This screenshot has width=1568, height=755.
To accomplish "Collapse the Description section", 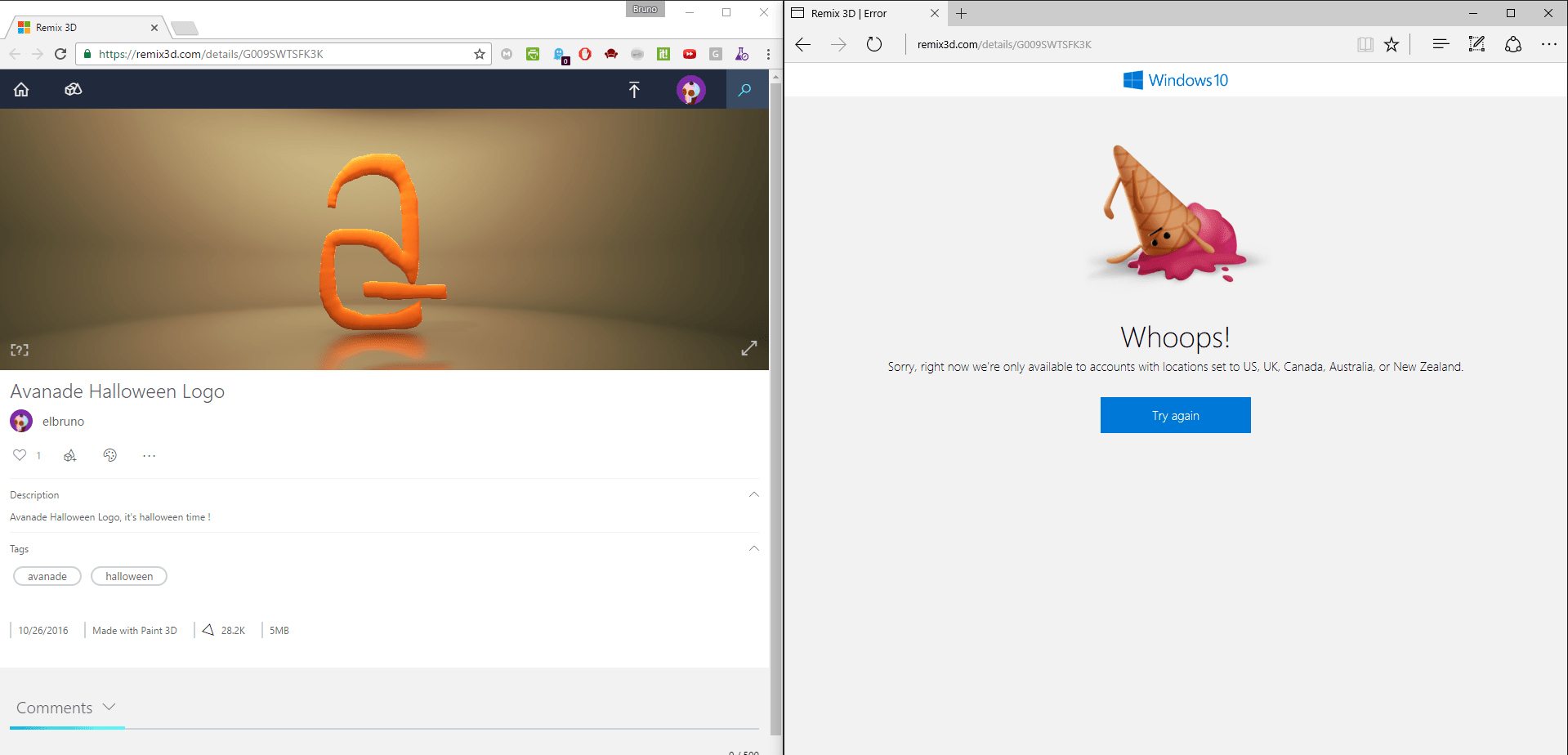I will [753, 494].
